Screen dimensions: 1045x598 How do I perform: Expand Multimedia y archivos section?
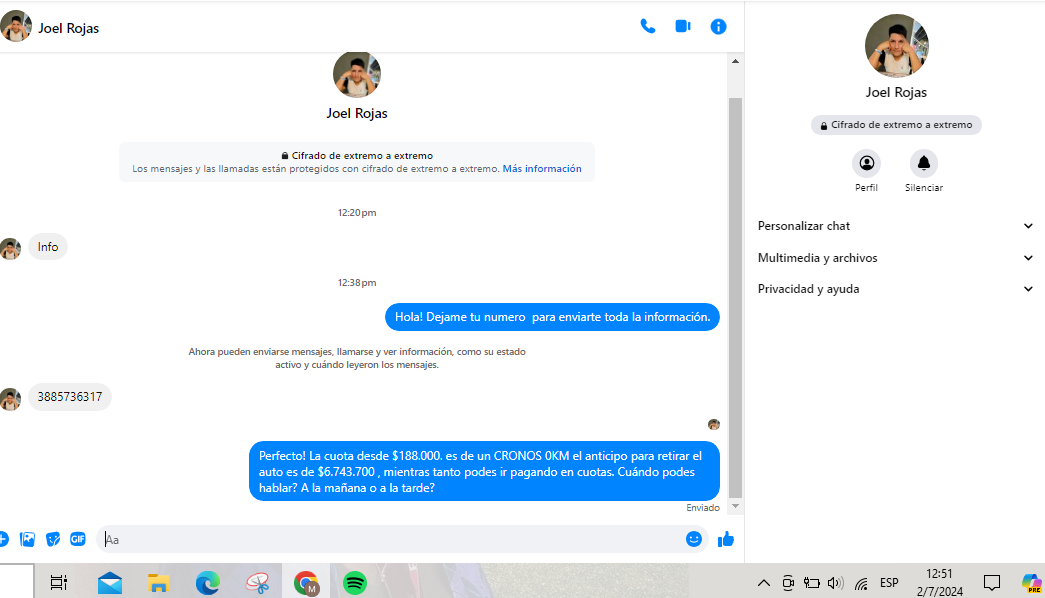pyautogui.click(x=894, y=258)
